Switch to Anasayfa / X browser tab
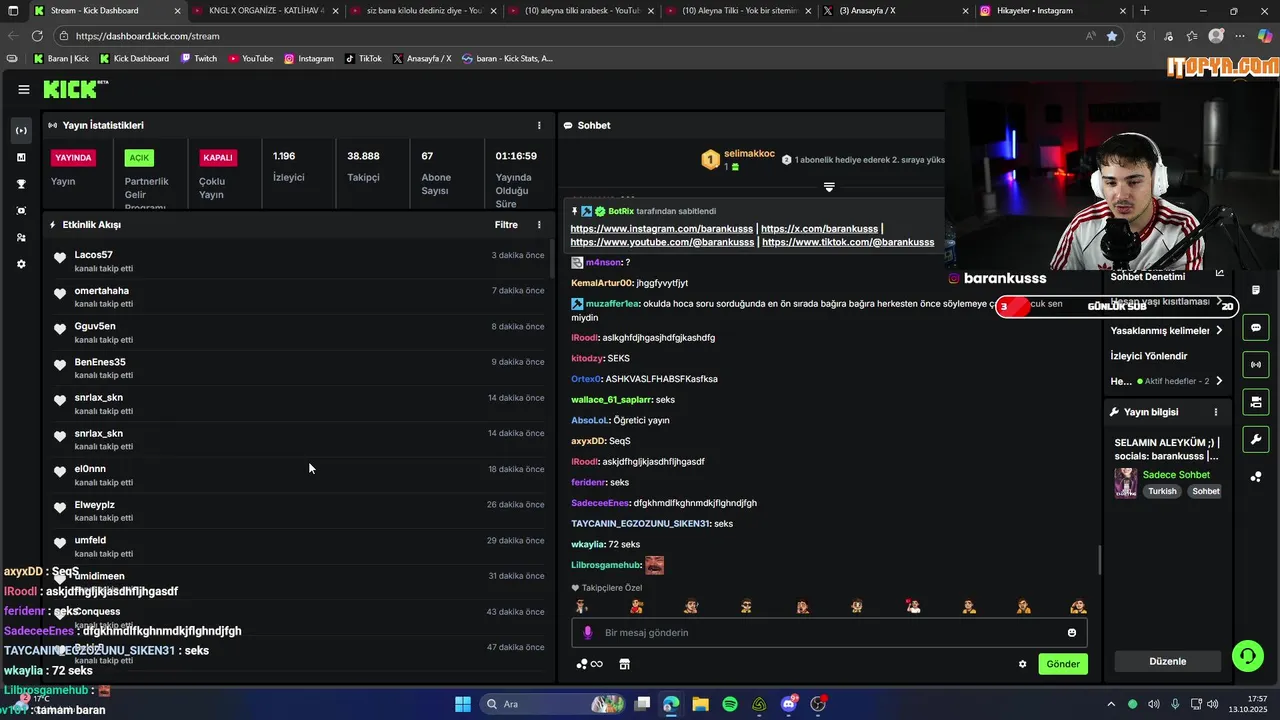Screen dimensions: 1280x720 896,11
